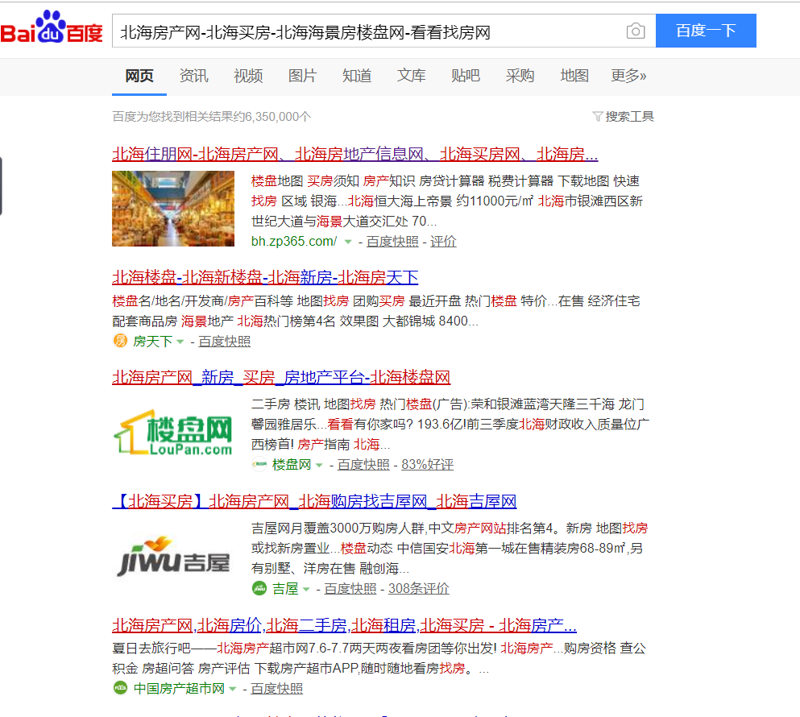Click the jiwu 吉屋 logo thumbnail
The width and height of the screenshot is (800, 717).
173,557
